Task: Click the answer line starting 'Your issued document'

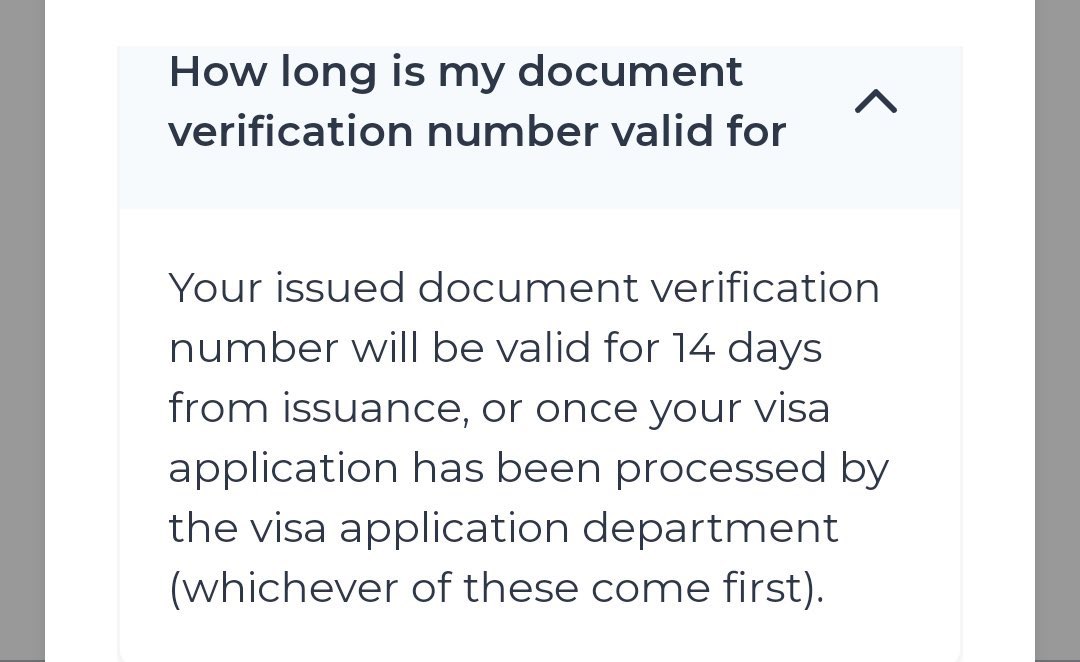Action: 524,288
